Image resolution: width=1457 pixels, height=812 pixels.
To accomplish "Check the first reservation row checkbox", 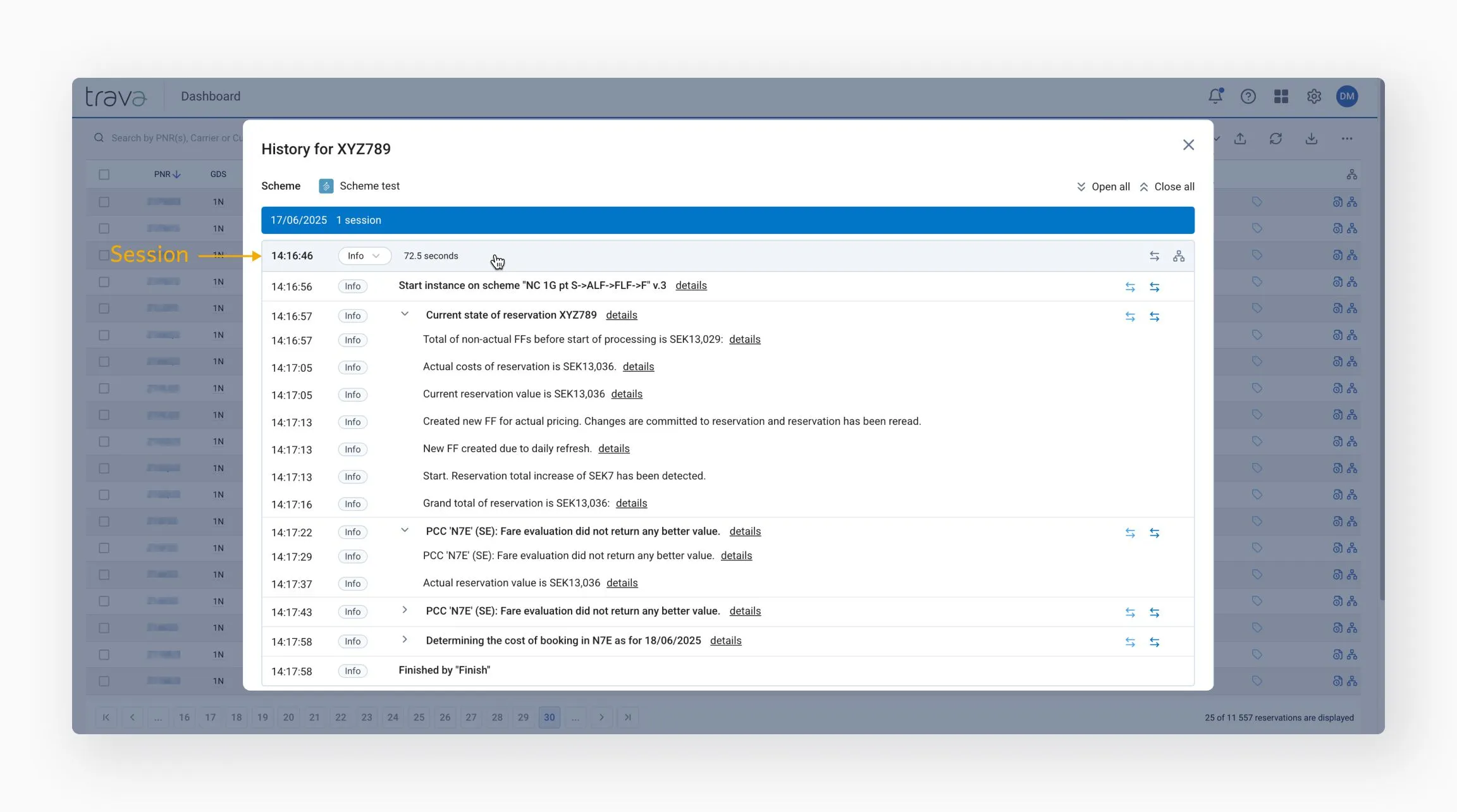I will coord(104,202).
